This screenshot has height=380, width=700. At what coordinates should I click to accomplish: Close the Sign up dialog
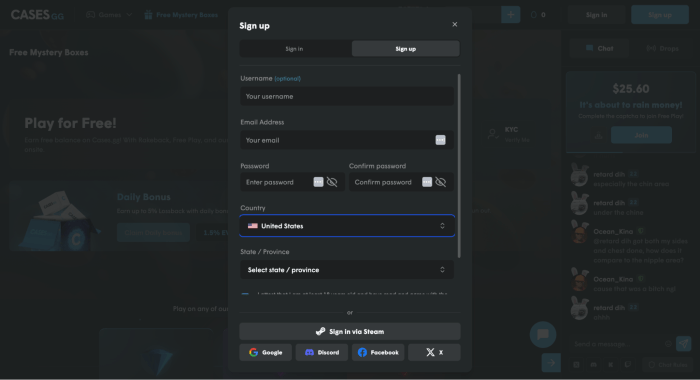pos(454,25)
